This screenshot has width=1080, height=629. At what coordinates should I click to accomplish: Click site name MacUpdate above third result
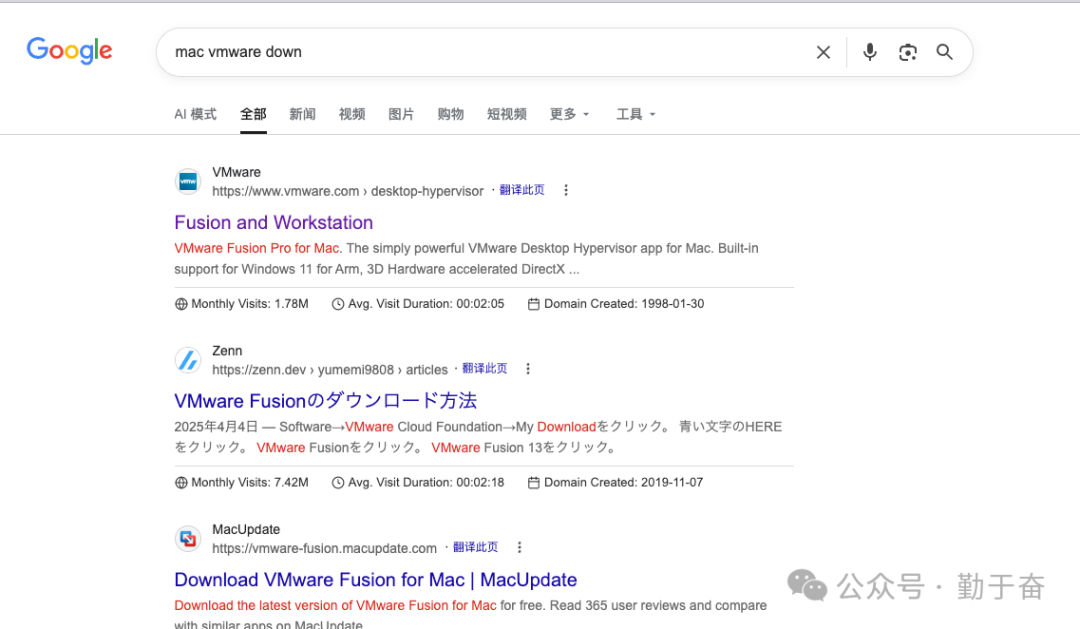click(x=246, y=529)
